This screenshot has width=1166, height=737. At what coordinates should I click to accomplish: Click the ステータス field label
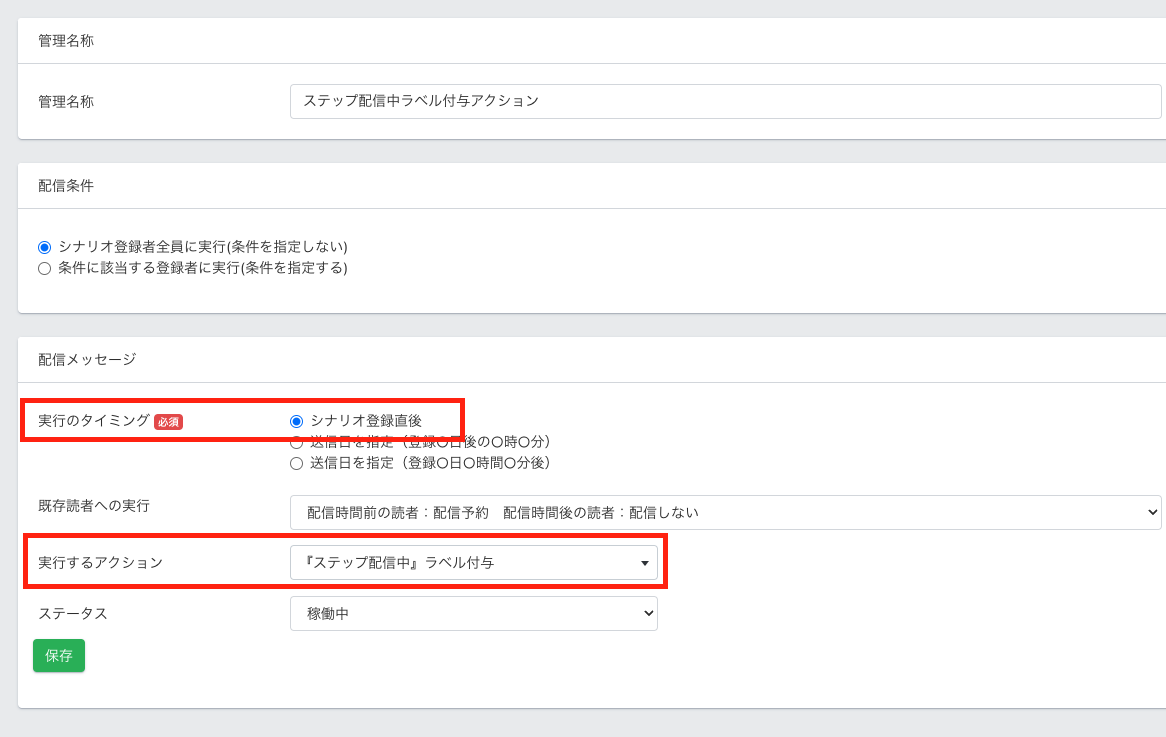pos(72,614)
